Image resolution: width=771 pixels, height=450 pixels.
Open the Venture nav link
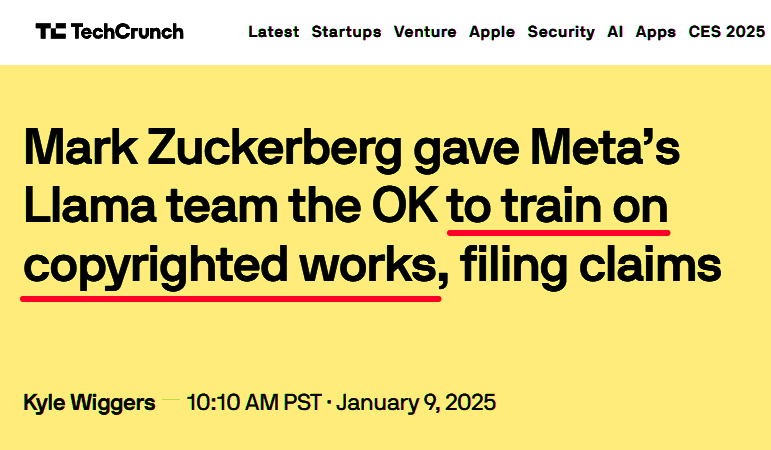pyautogui.click(x=425, y=31)
